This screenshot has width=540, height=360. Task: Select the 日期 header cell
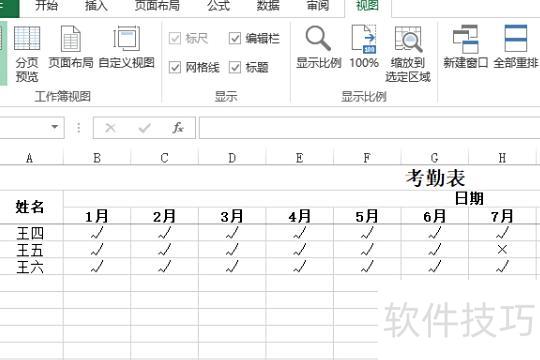pos(469,199)
